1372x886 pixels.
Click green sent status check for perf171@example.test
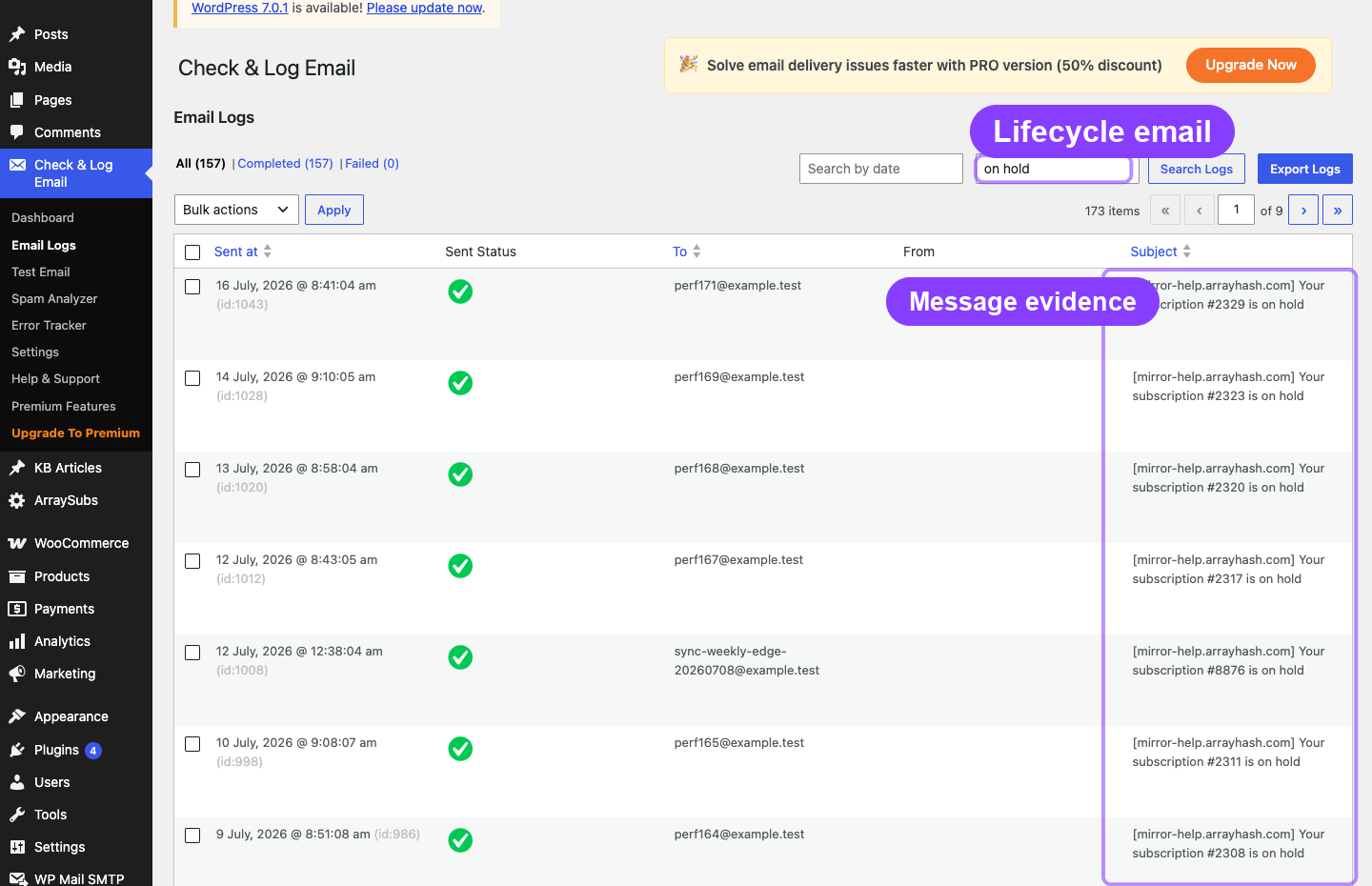(x=460, y=292)
